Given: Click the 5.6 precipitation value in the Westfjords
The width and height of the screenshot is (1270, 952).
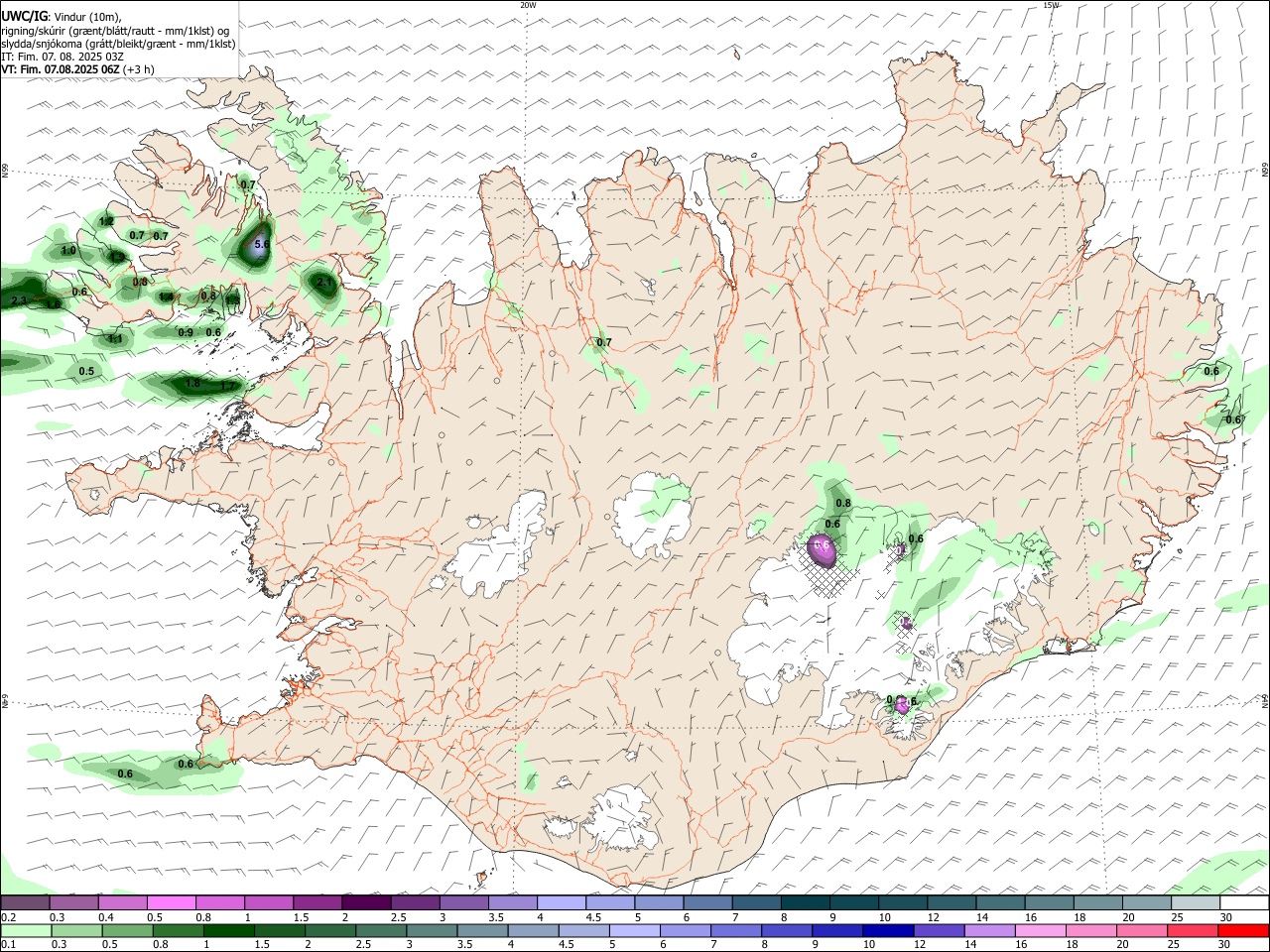Looking at the screenshot, I should [x=262, y=244].
